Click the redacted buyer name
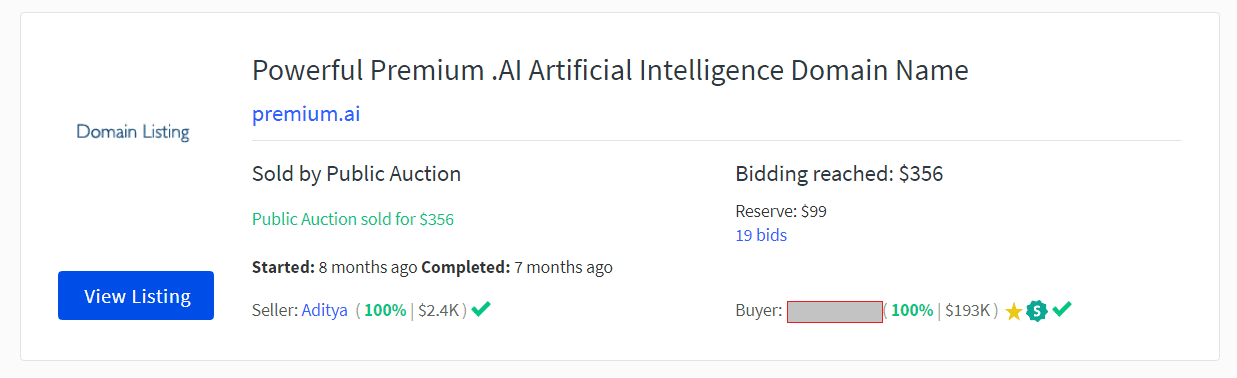The image size is (1237, 378). point(835,311)
